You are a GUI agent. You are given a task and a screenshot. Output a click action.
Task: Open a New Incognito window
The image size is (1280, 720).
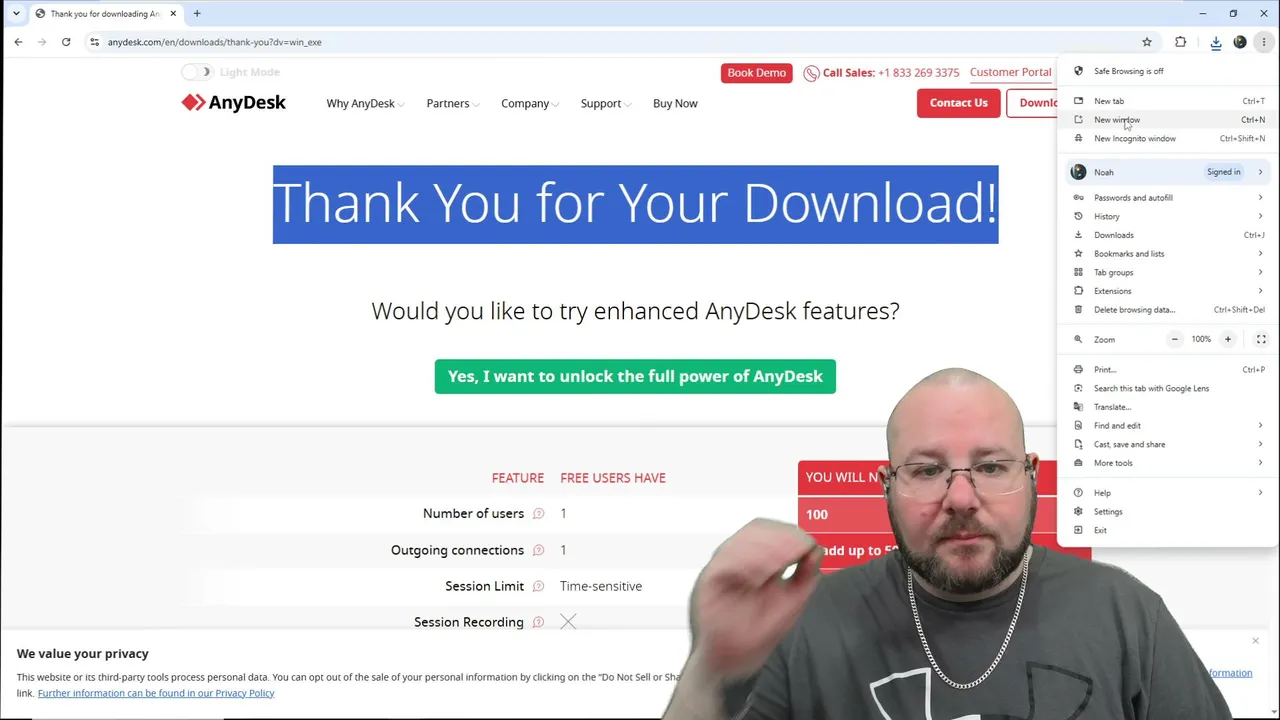click(x=1167, y=138)
